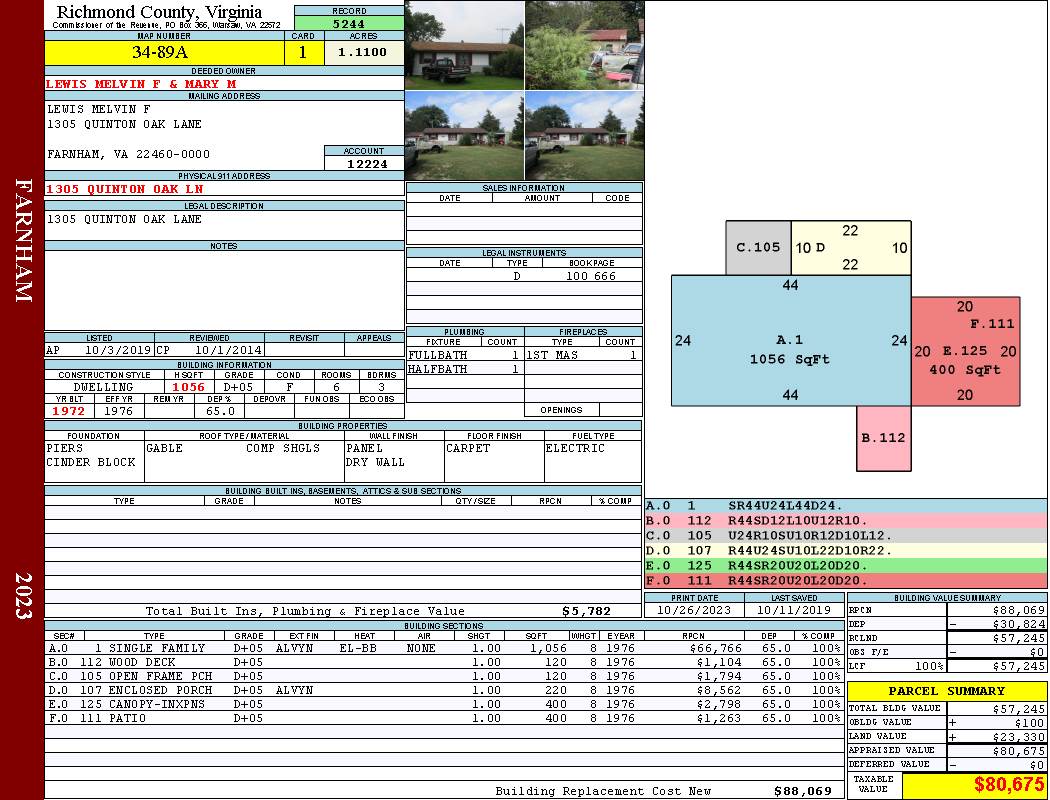This screenshot has height=800, width=1050.
Task: Select the FULLBATH plumbing fixture row
Action: click(465, 355)
